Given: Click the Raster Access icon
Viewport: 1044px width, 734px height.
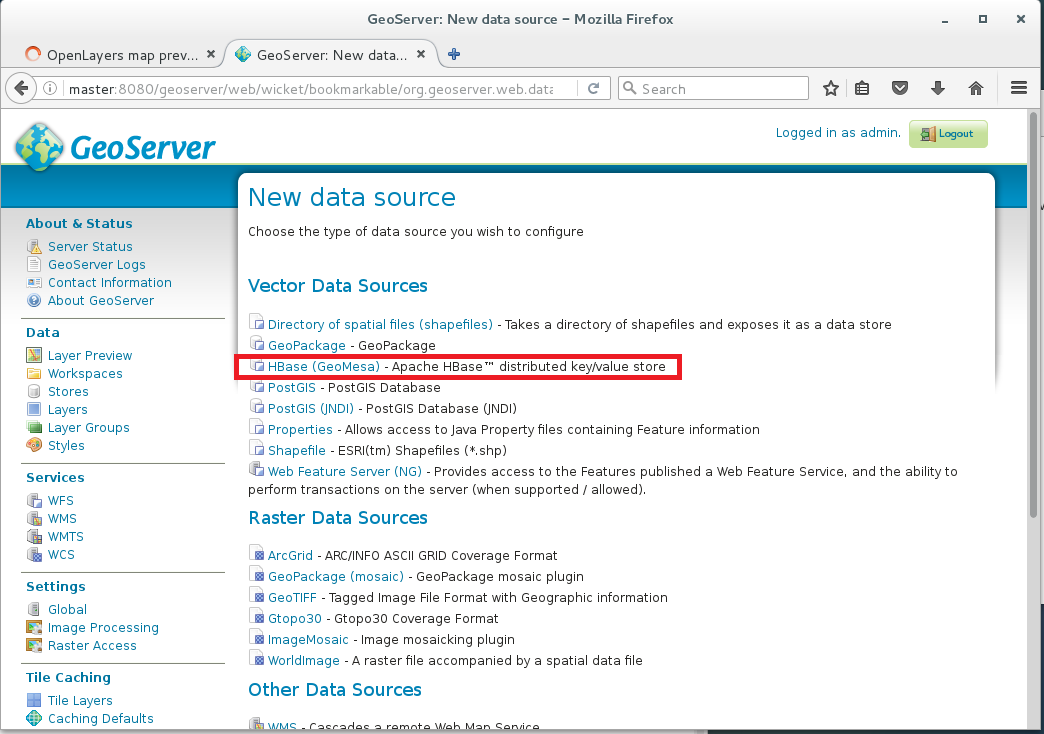Looking at the screenshot, I should [x=34, y=645].
